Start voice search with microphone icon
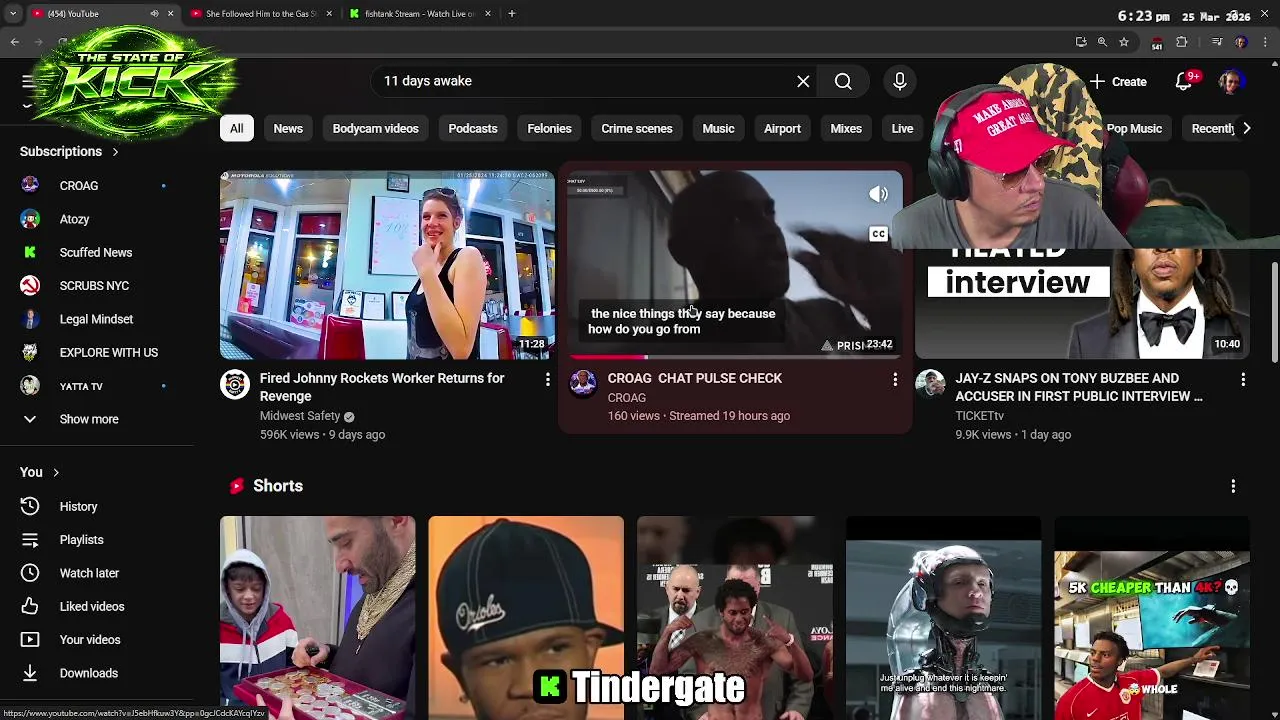 (x=899, y=81)
